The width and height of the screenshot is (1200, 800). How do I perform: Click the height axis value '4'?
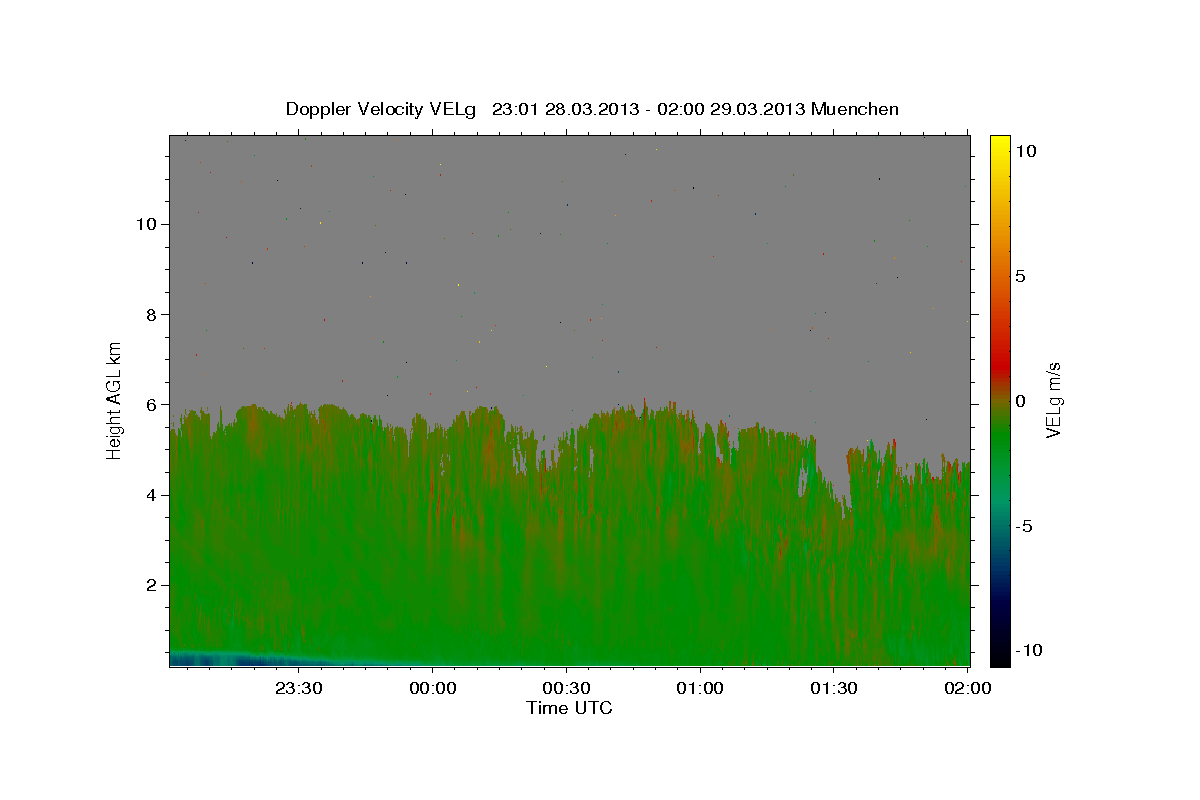pos(150,495)
